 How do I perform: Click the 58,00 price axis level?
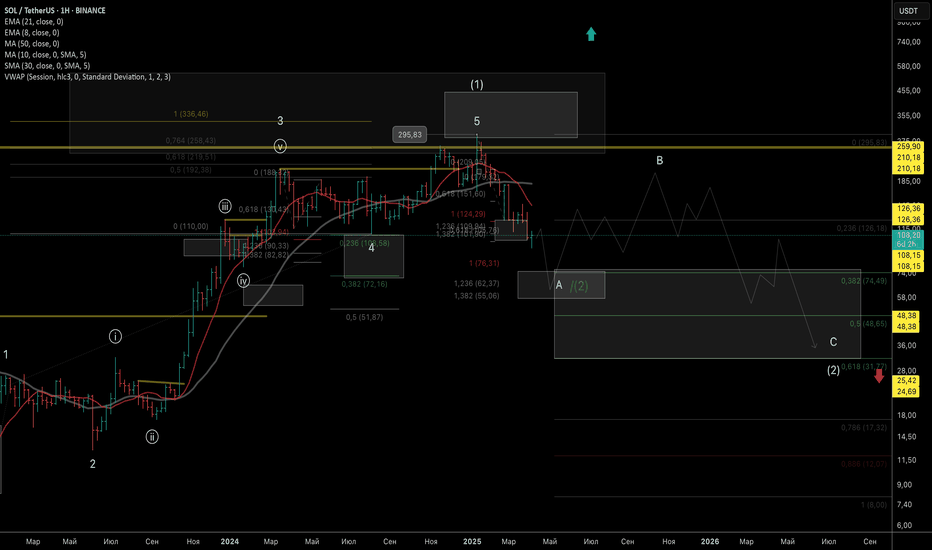(x=907, y=297)
